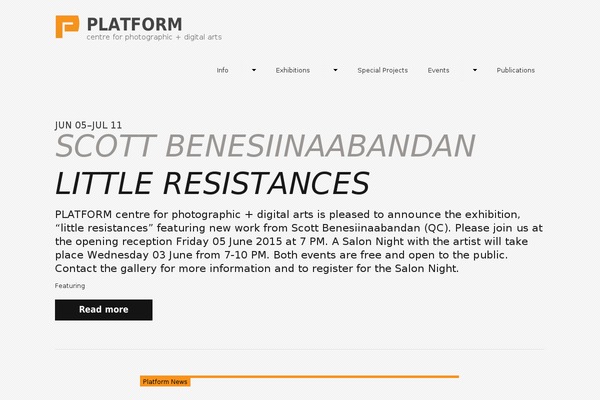Expand the Info dropdown arrow

tap(254, 70)
